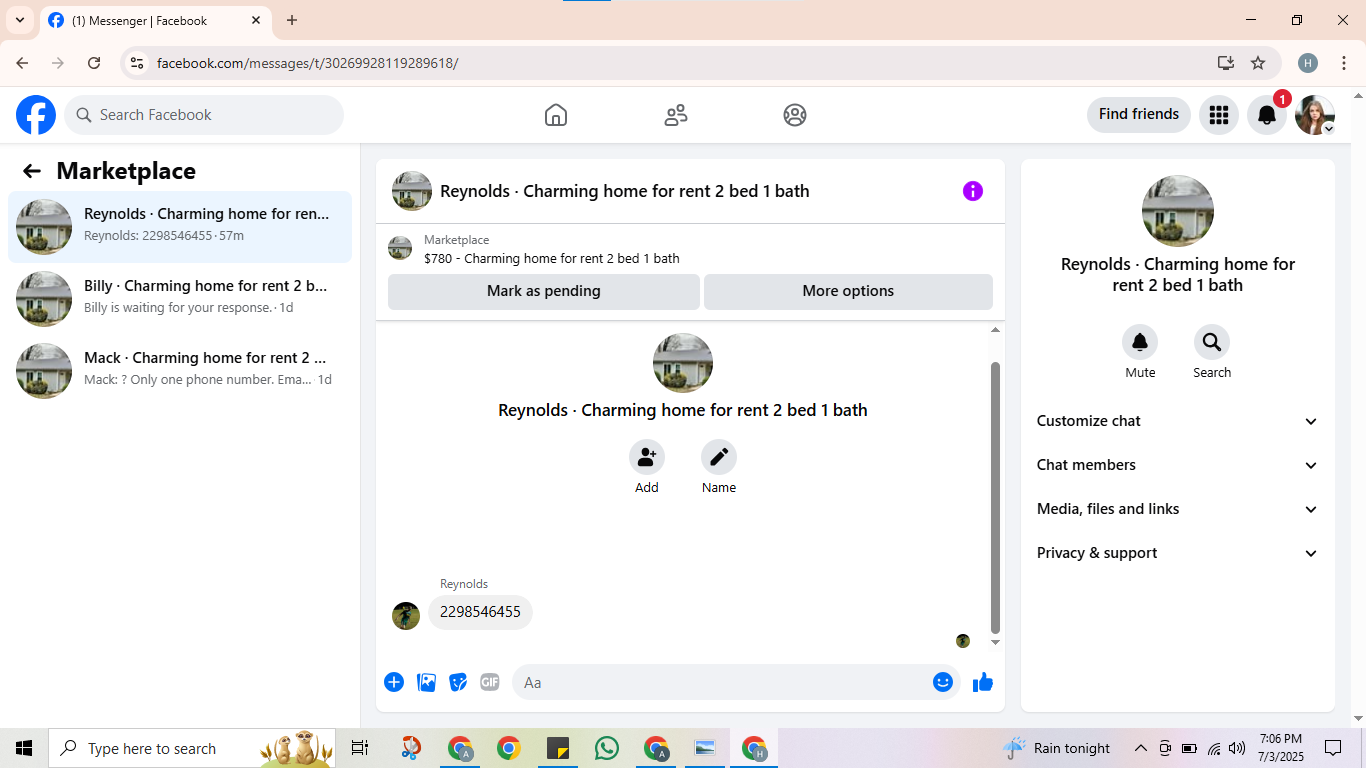Image resolution: width=1366 pixels, height=768 pixels.
Task: Open the taskbar clock showing 7:06 PM
Action: tap(1280, 748)
